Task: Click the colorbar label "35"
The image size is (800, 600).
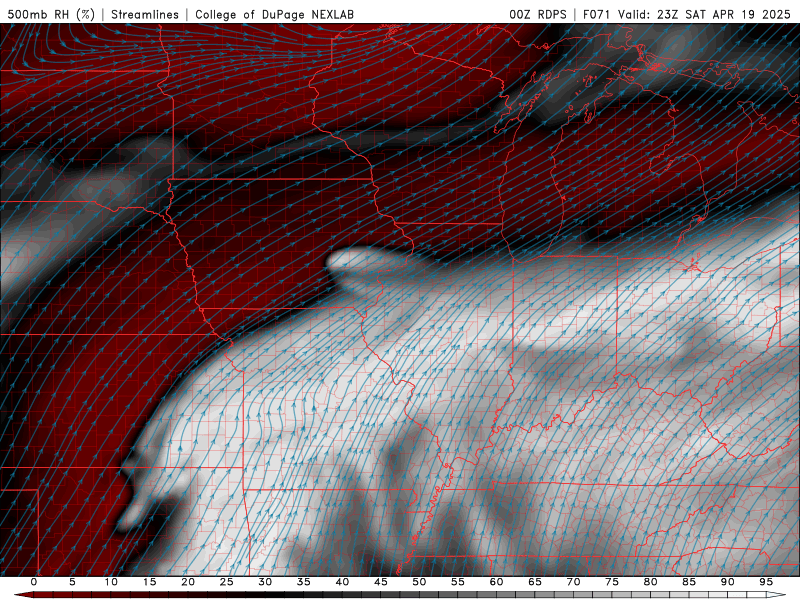Action: [304, 582]
